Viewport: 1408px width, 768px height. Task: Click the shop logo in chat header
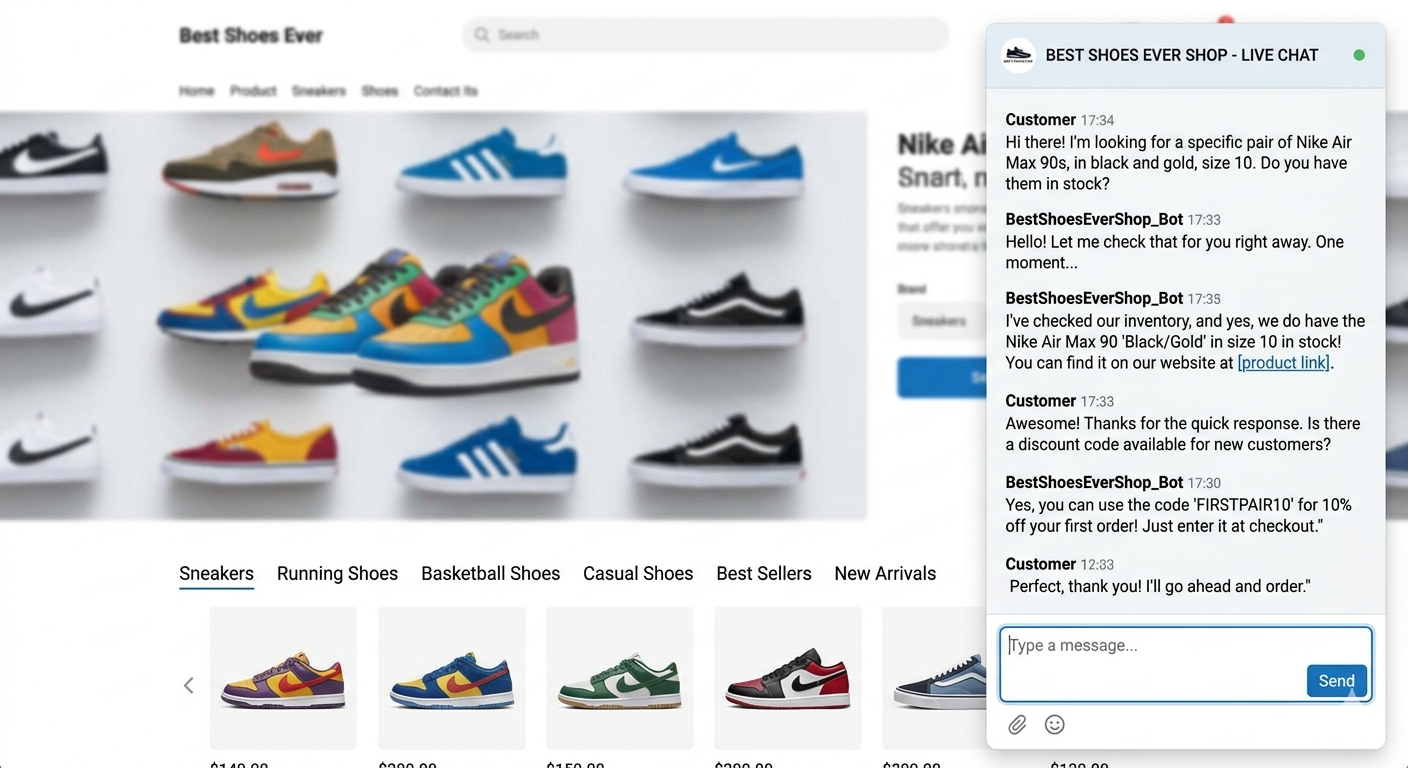tap(1018, 56)
